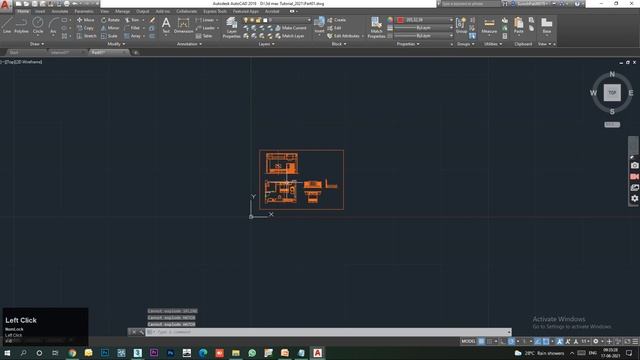Open the Manage ribbon tab
This screenshot has height=360, width=640.
(122, 11)
